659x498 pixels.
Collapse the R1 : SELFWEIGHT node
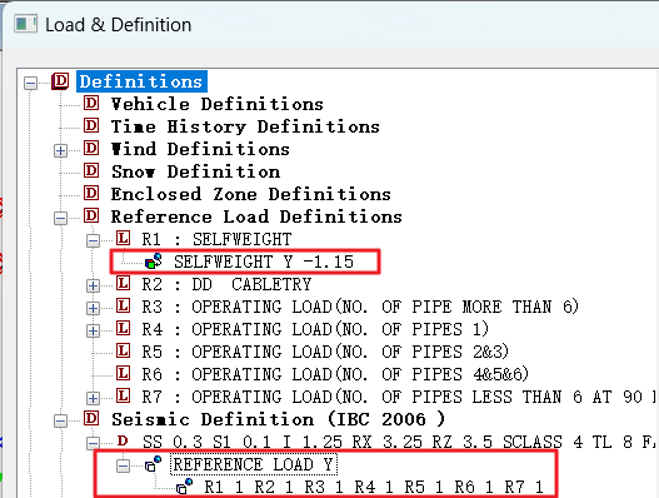tap(93, 241)
